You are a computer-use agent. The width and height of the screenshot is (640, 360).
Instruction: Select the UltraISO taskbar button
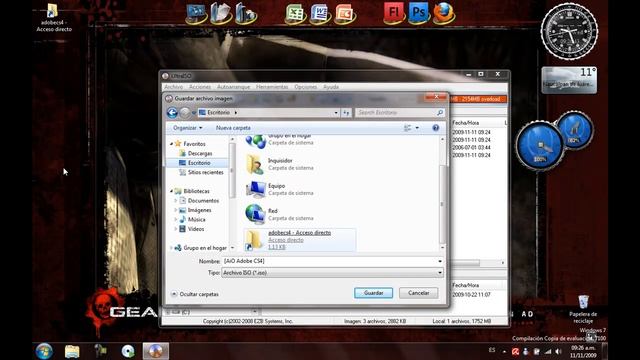tap(156, 351)
